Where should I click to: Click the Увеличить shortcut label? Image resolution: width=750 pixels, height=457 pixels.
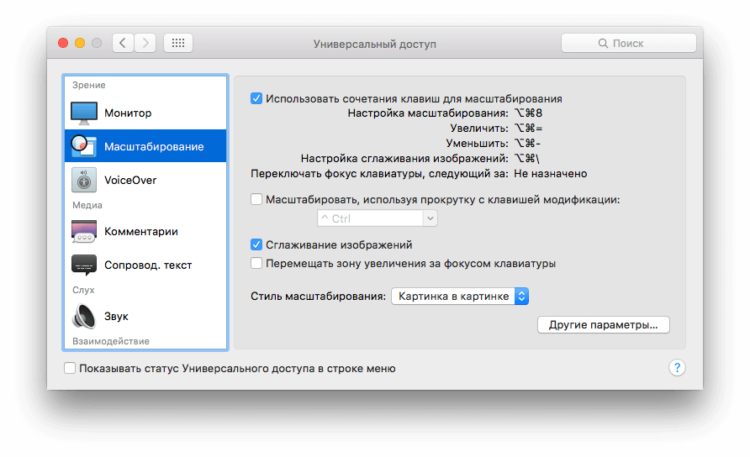tap(479, 128)
